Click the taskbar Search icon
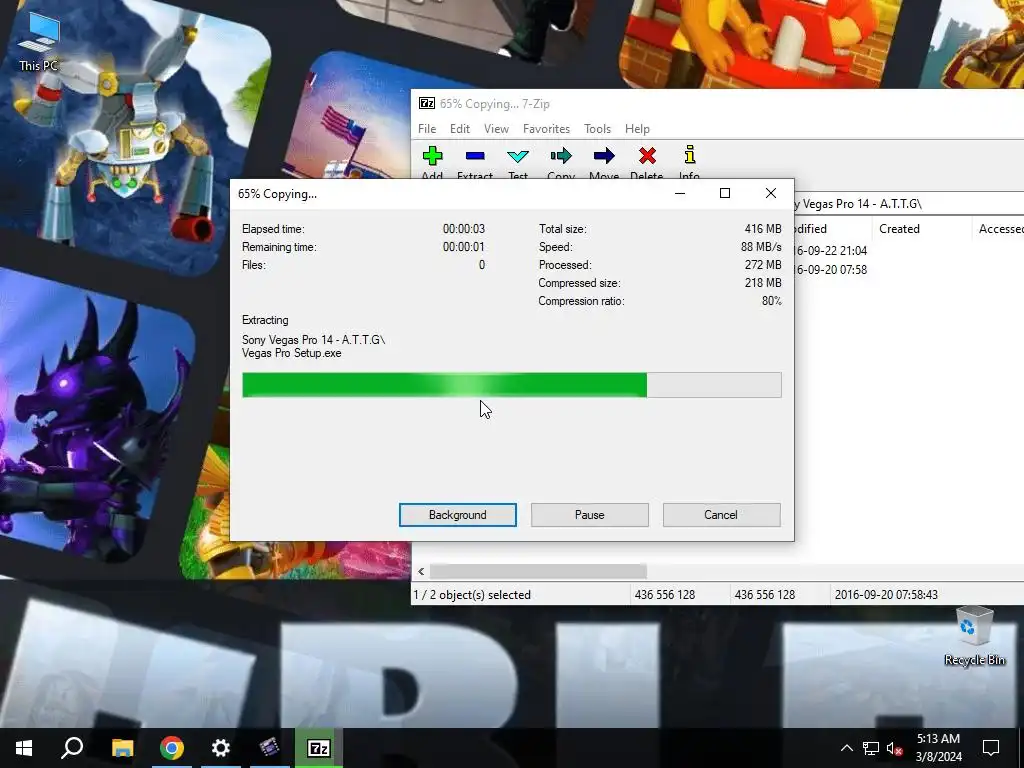The image size is (1024, 768). coord(72,748)
